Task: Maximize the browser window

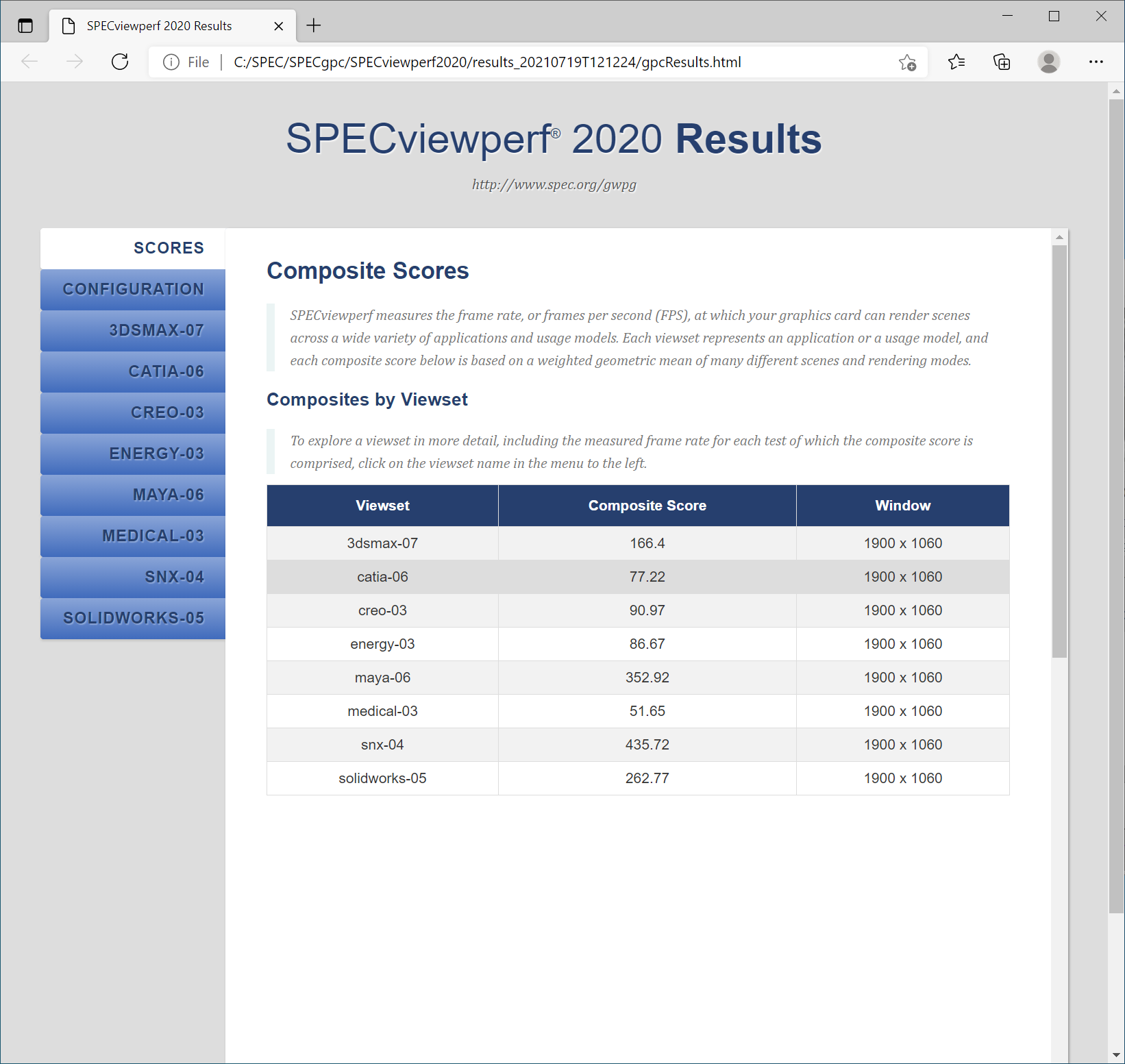Action: [x=1054, y=16]
